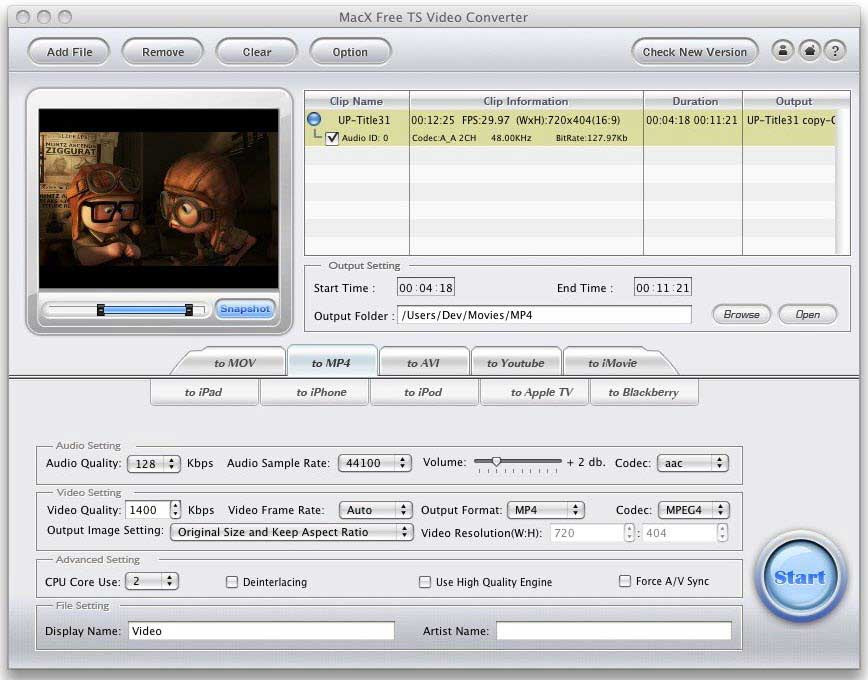Enable Use High Quality Engine

point(425,582)
